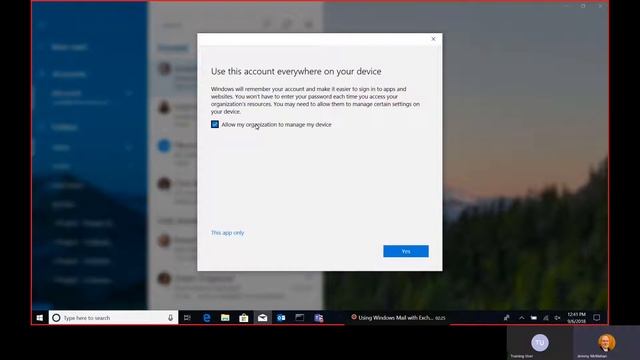
Task: Open the Action Center notifications icon
Action: coord(596,318)
